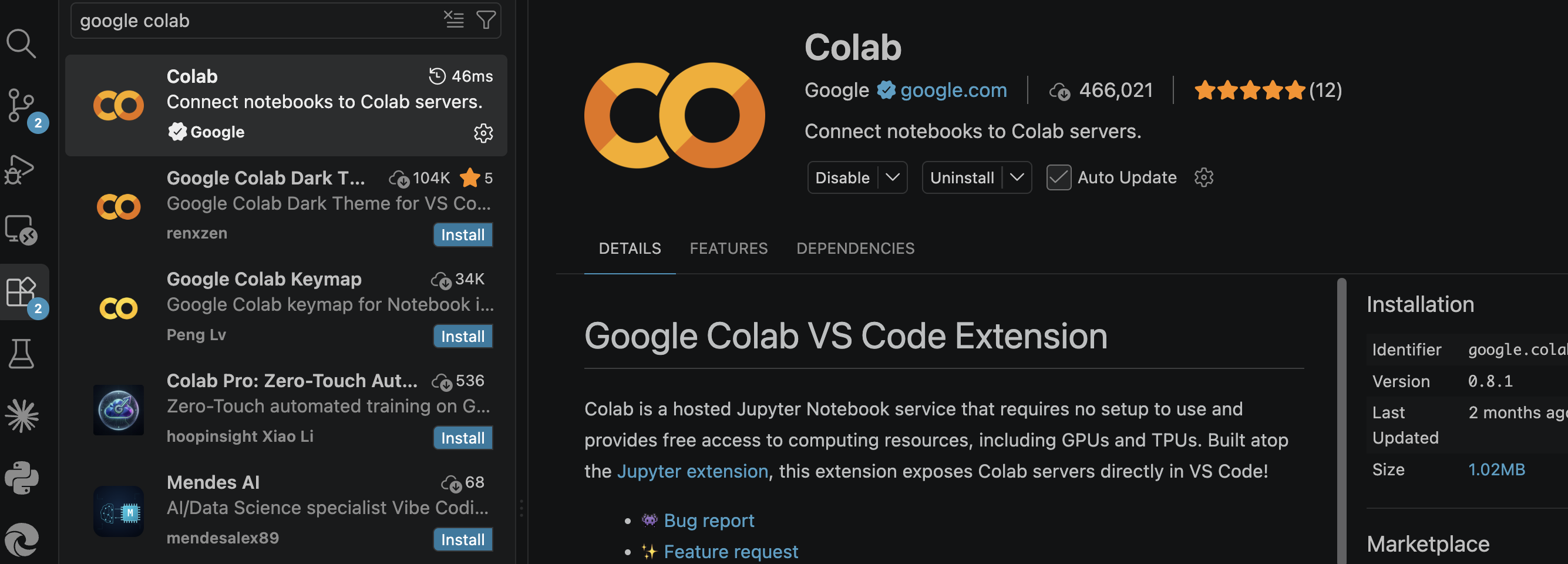Click manage gear on Colab list item
The height and width of the screenshot is (564, 1568).
click(483, 133)
